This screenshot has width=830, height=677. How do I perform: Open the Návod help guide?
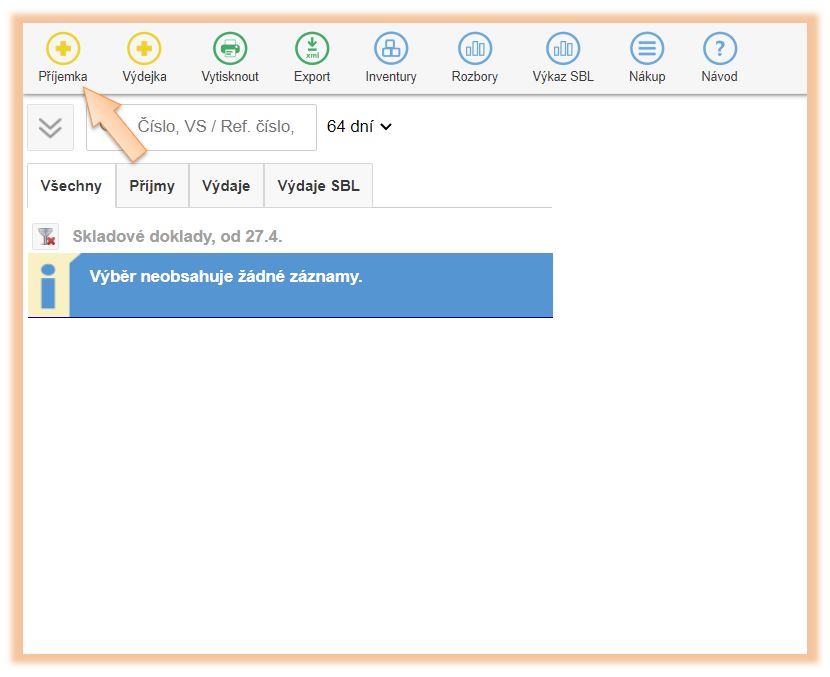click(719, 49)
